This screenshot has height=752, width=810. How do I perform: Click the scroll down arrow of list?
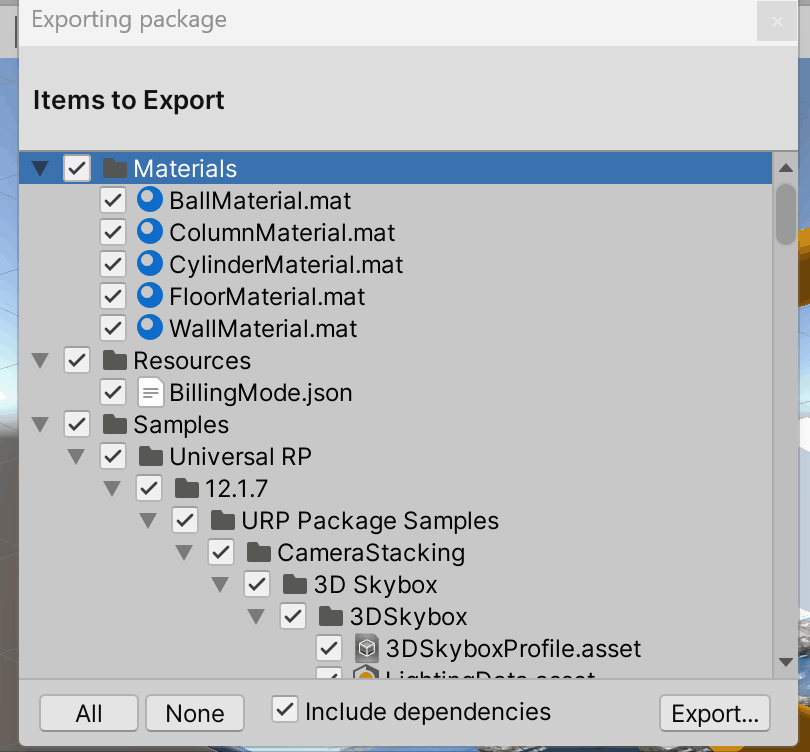785,662
